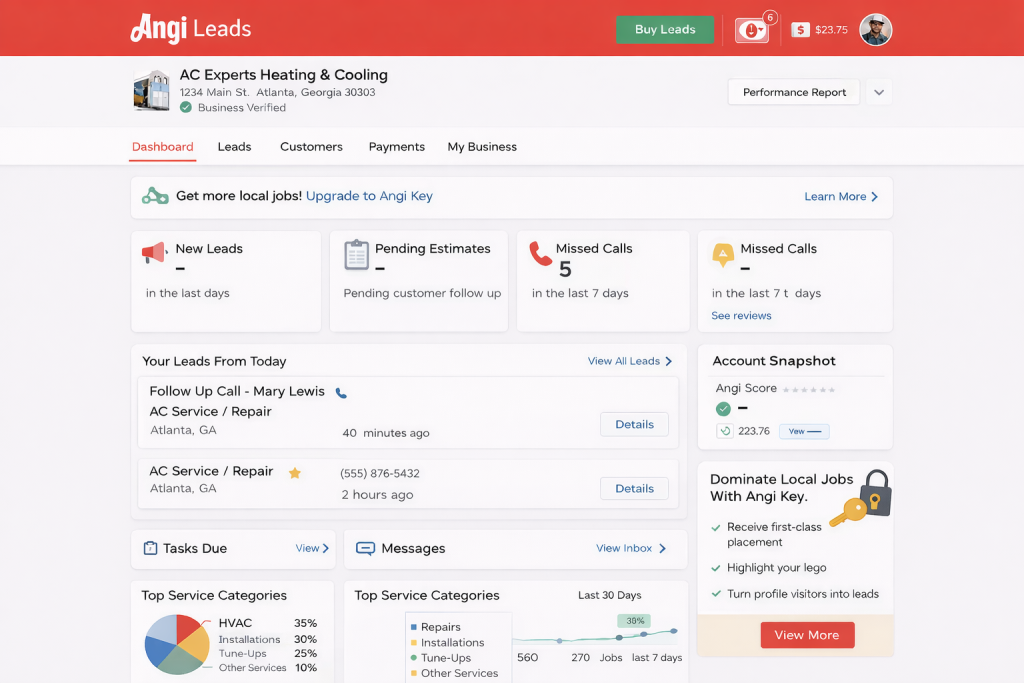
Task: Click See reviews link
Action: coord(741,315)
